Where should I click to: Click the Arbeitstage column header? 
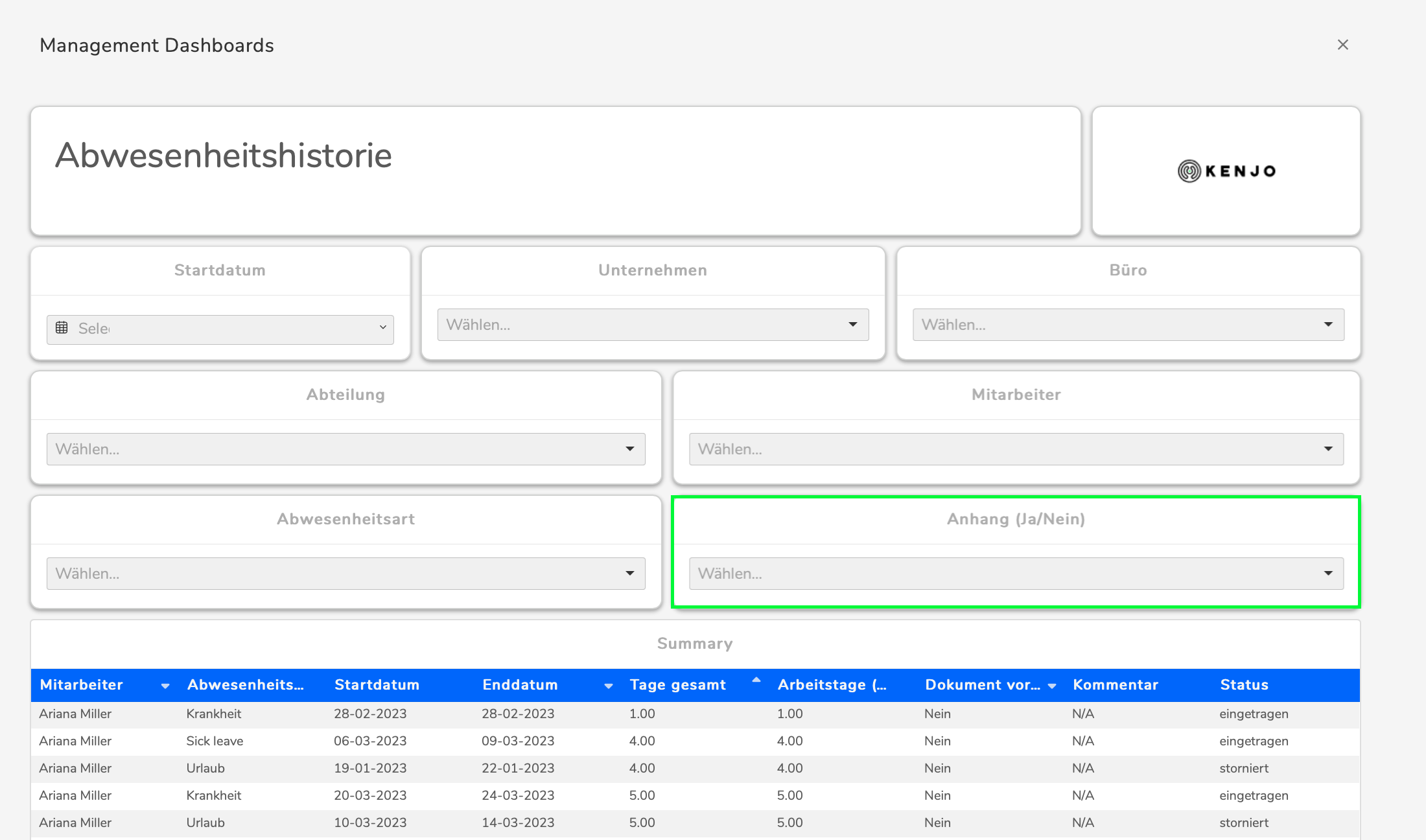point(831,685)
